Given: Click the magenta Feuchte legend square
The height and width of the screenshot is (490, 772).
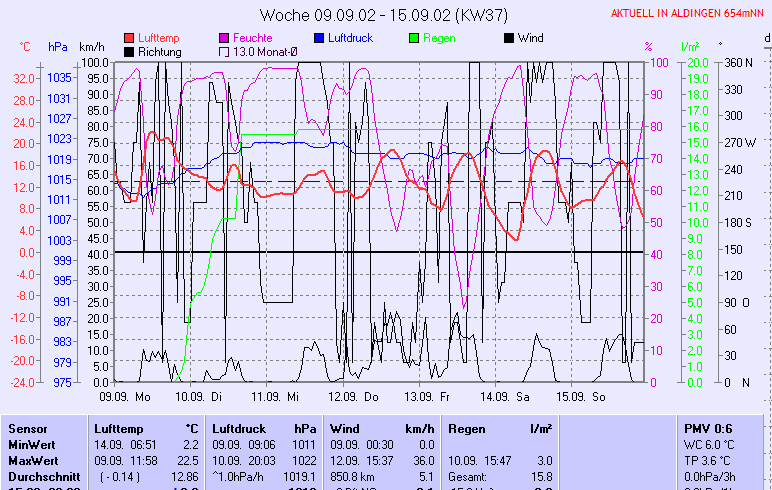Looking at the screenshot, I should coord(224,38).
